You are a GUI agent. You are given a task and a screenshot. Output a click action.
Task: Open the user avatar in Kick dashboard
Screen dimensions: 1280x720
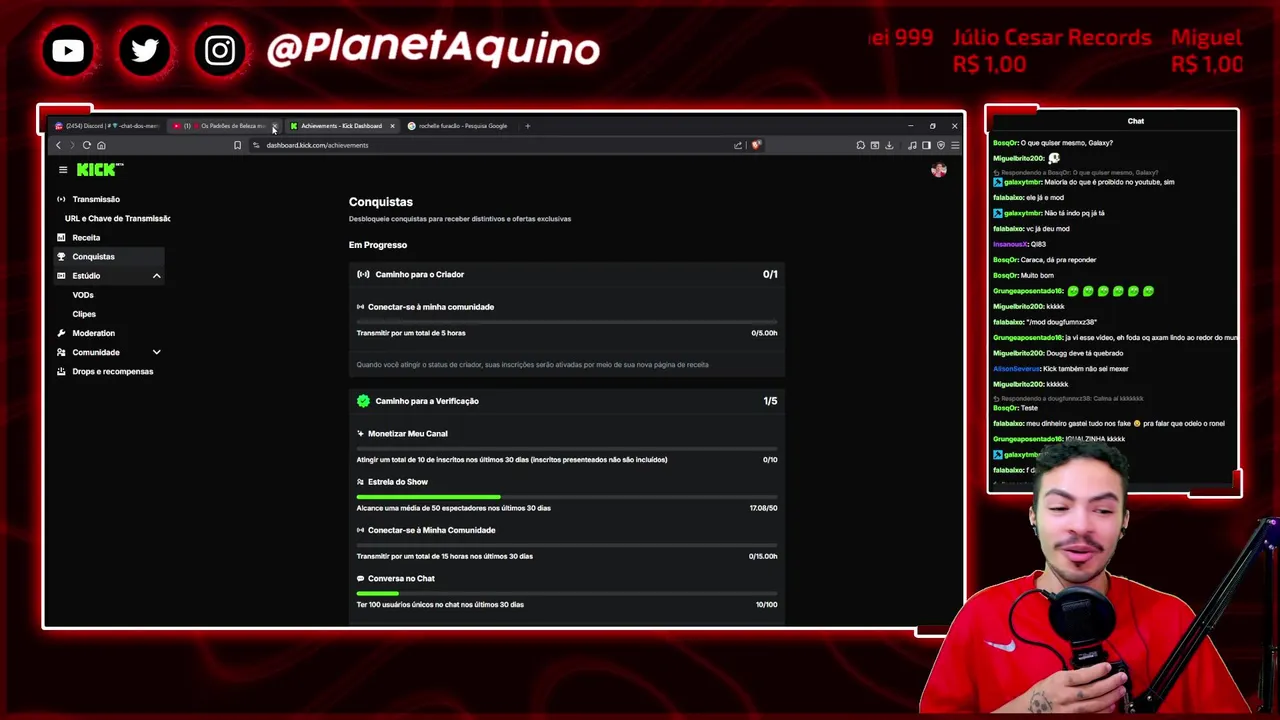938,170
